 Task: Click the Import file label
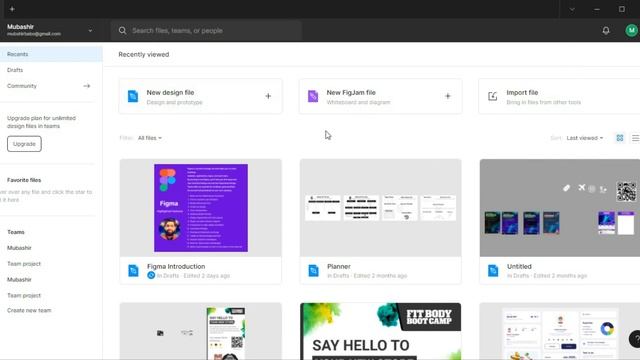[x=522, y=93]
